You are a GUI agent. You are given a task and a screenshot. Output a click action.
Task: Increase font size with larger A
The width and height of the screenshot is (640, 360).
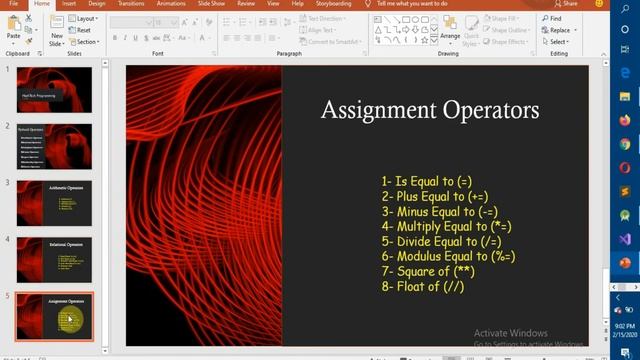(x=184, y=22)
